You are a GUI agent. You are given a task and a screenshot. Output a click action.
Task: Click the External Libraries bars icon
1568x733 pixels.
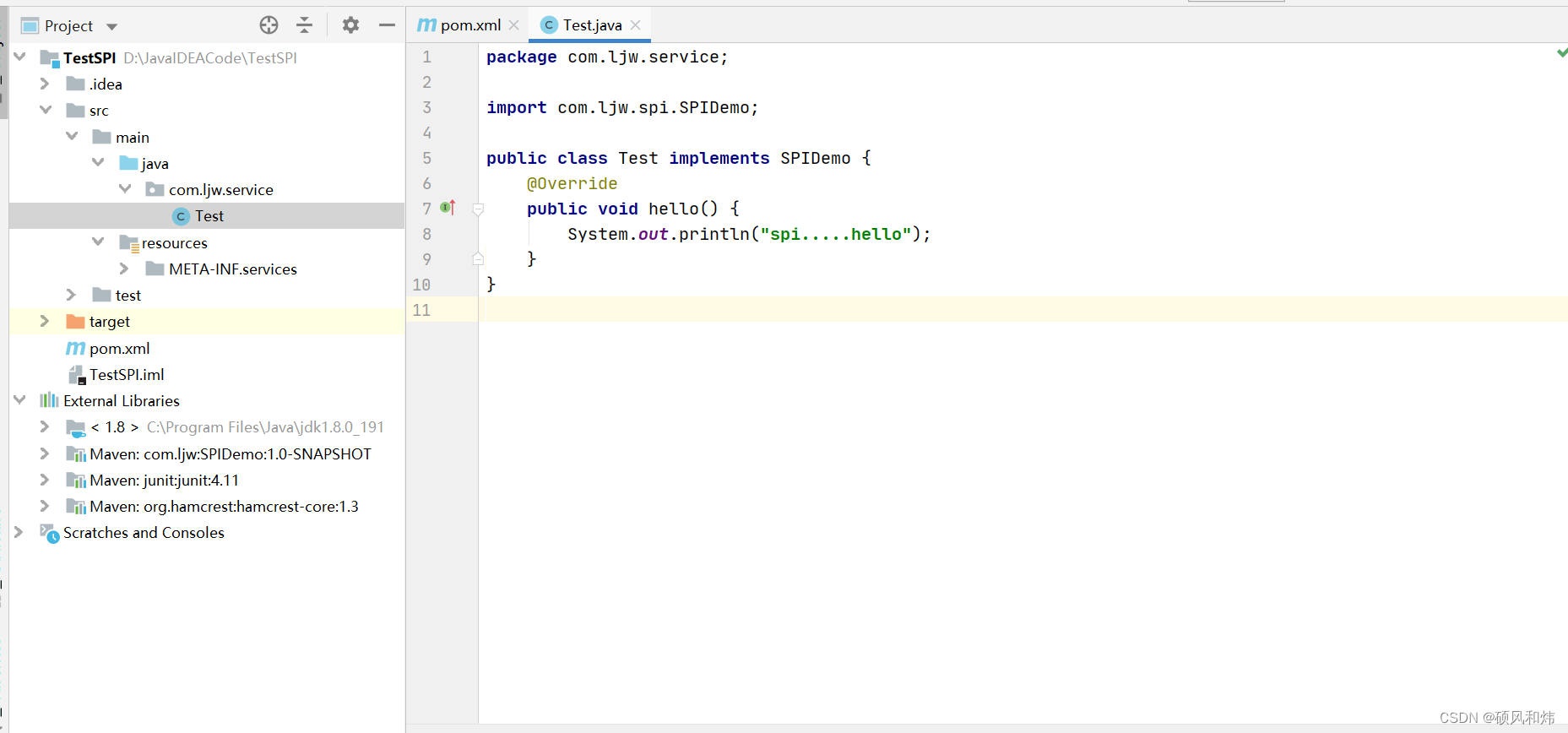pyautogui.click(x=49, y=400)
